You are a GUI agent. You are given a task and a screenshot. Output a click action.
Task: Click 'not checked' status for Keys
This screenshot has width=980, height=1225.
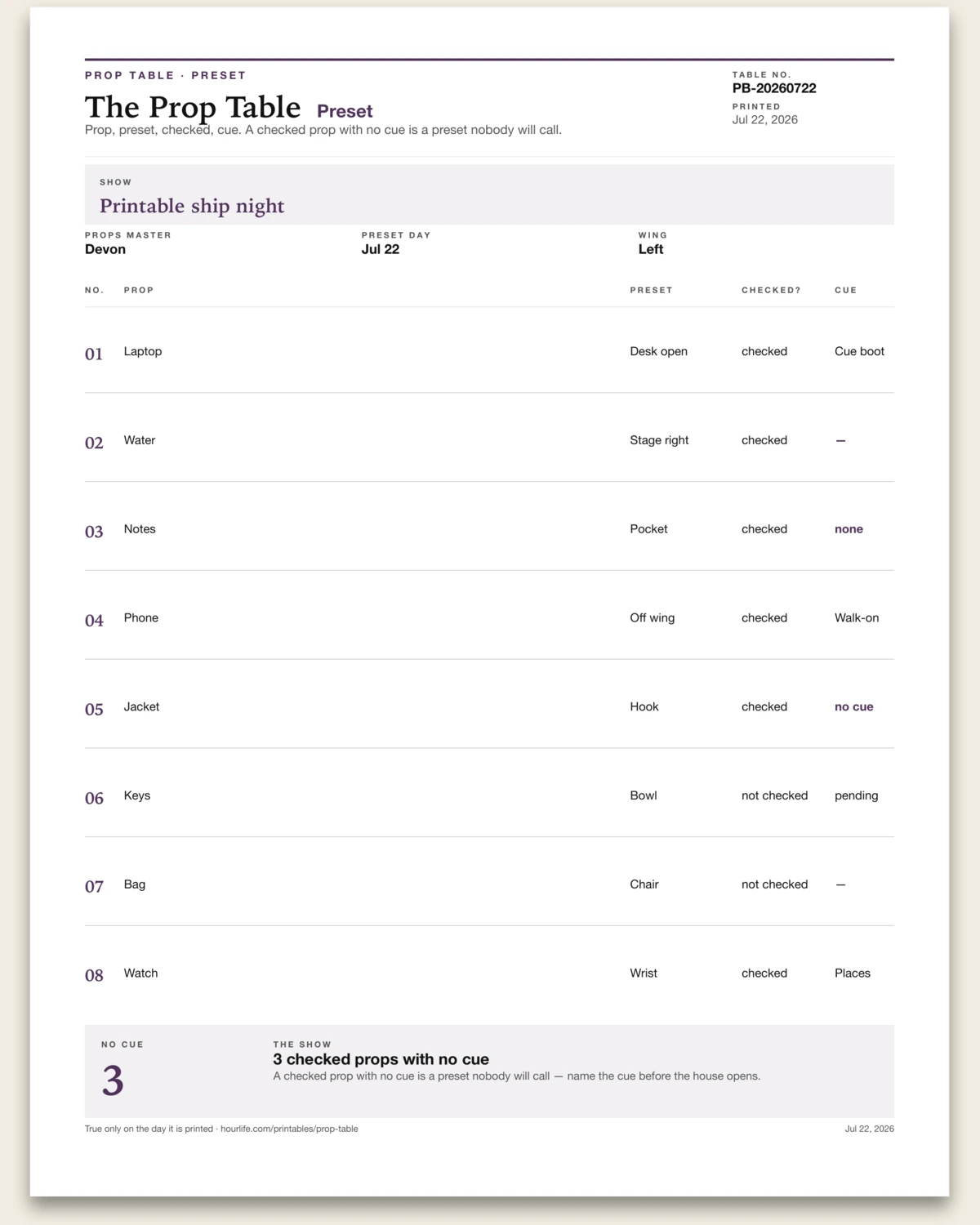click(x=774, y=795)
